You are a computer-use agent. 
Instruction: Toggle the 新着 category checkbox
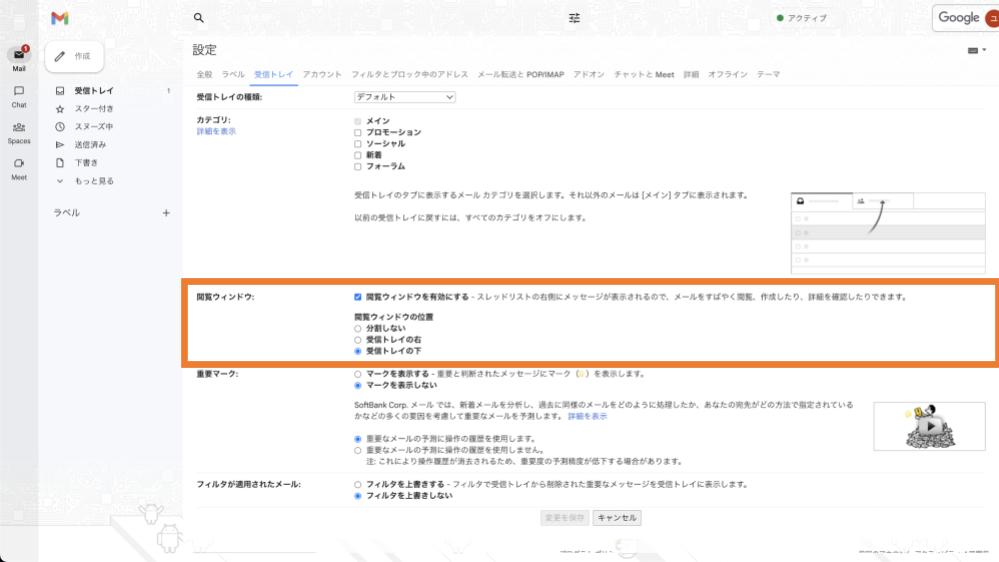pos(357,155)
